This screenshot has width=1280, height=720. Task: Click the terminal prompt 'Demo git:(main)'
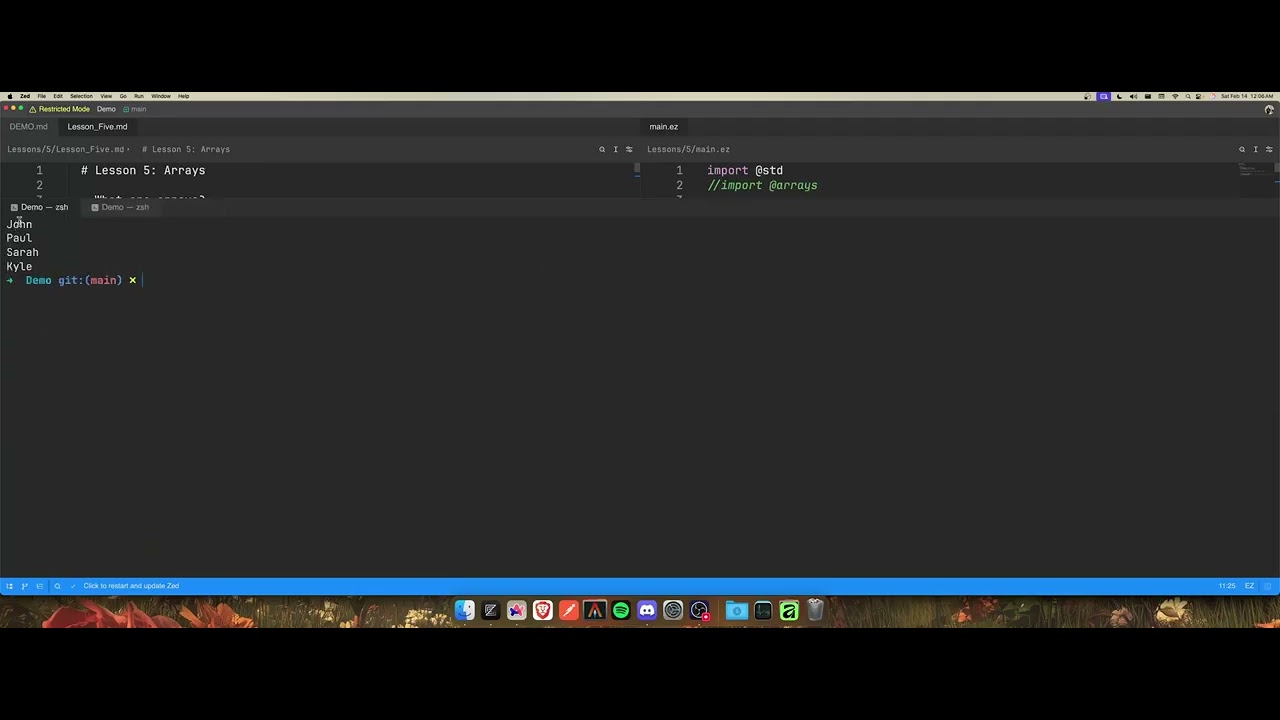tap(73, 280)
